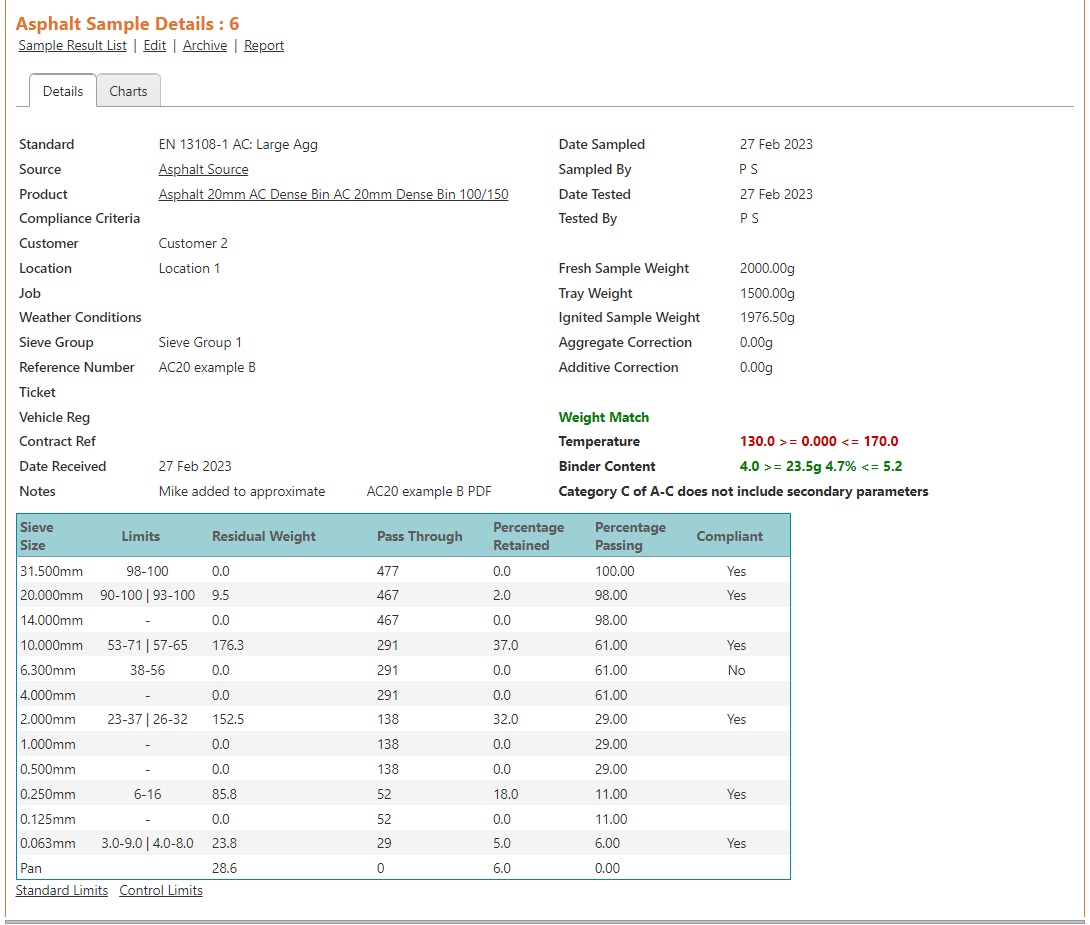Open the Asphalt 20mm AC Dense Bin product link
The width and height of the screenshot is (1090, 925).
point(333,195)
